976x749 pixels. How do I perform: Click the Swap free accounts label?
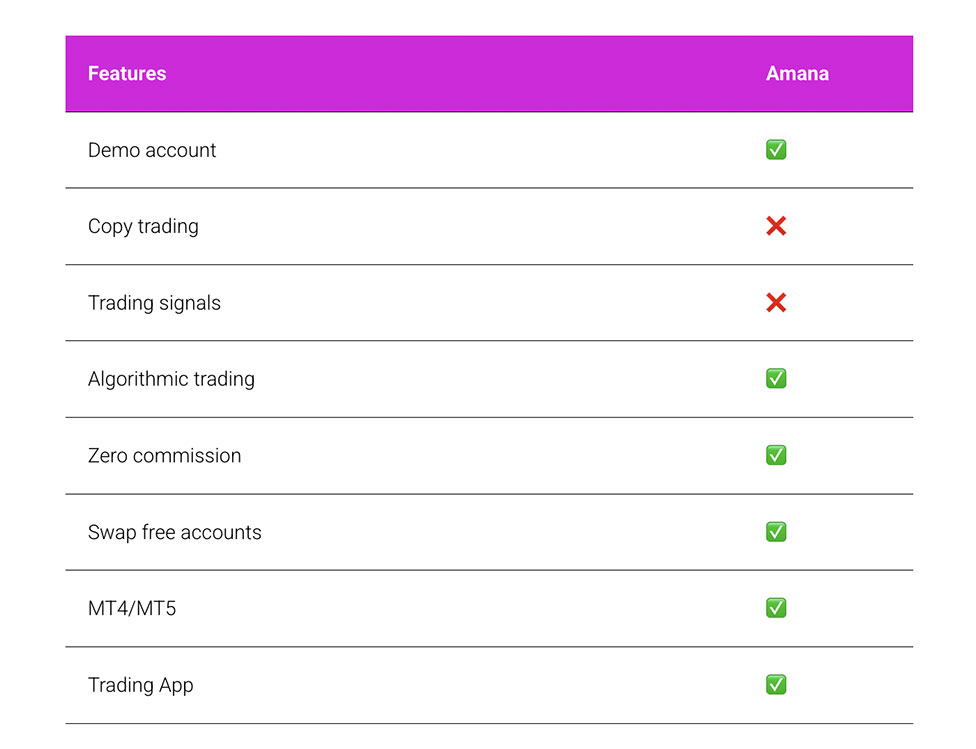[x=174, y=532]
